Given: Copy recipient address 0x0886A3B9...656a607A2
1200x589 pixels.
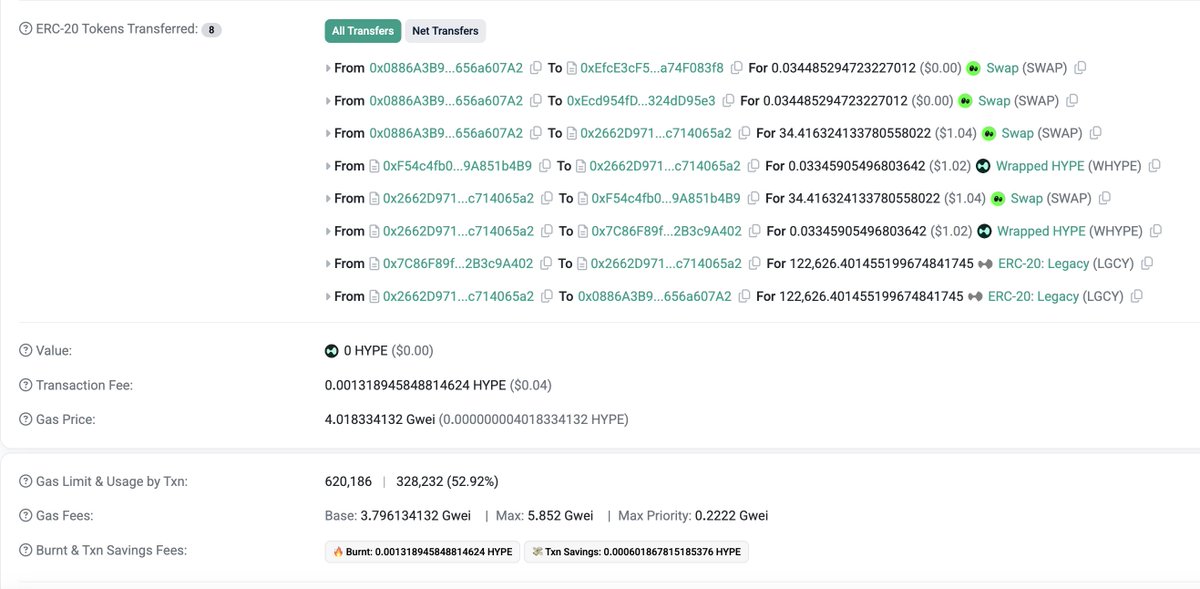Looking at the screenshot, I should (x=744, y=297).
